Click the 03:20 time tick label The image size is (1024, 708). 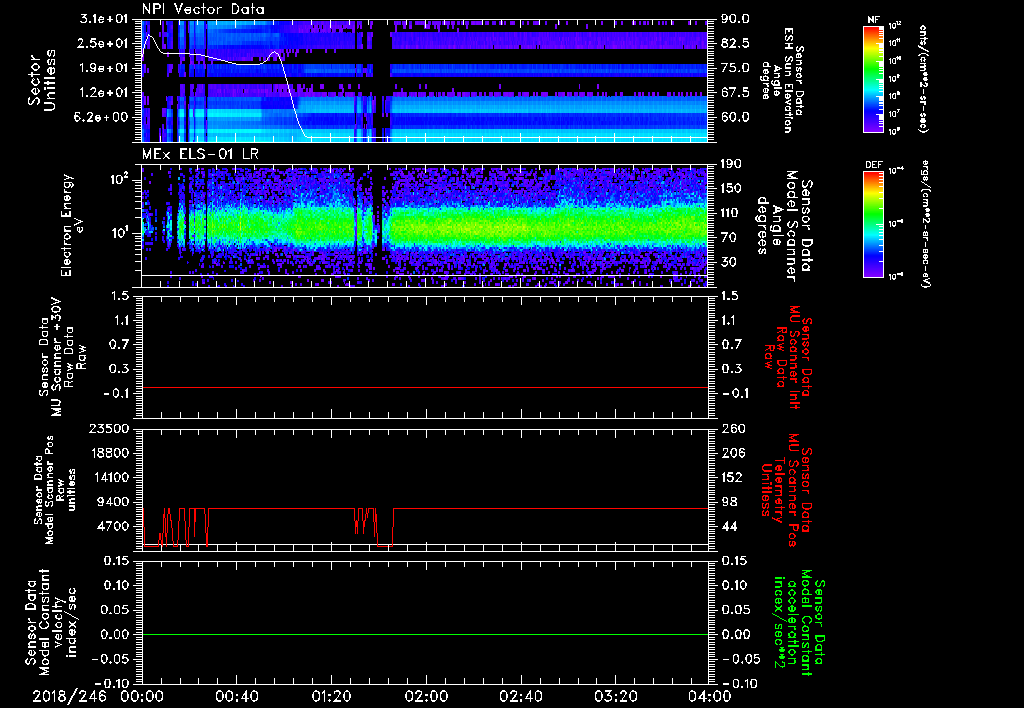coord(615,696)
